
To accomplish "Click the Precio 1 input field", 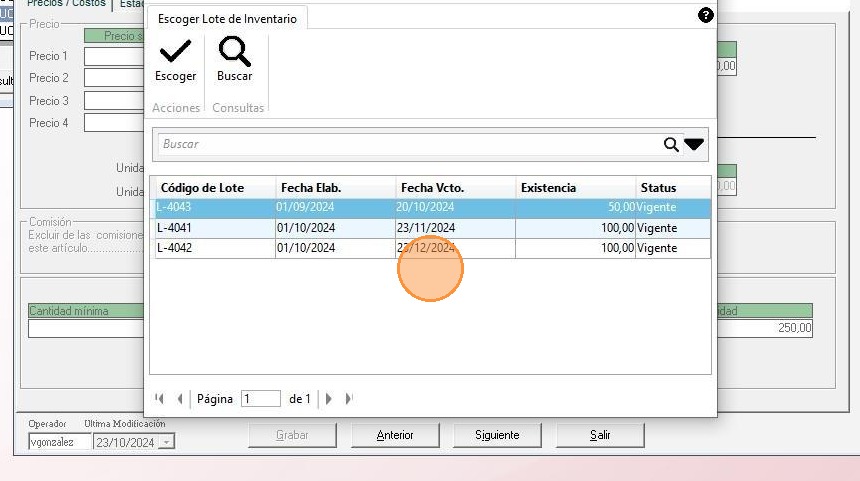I will tap(114, 56).
